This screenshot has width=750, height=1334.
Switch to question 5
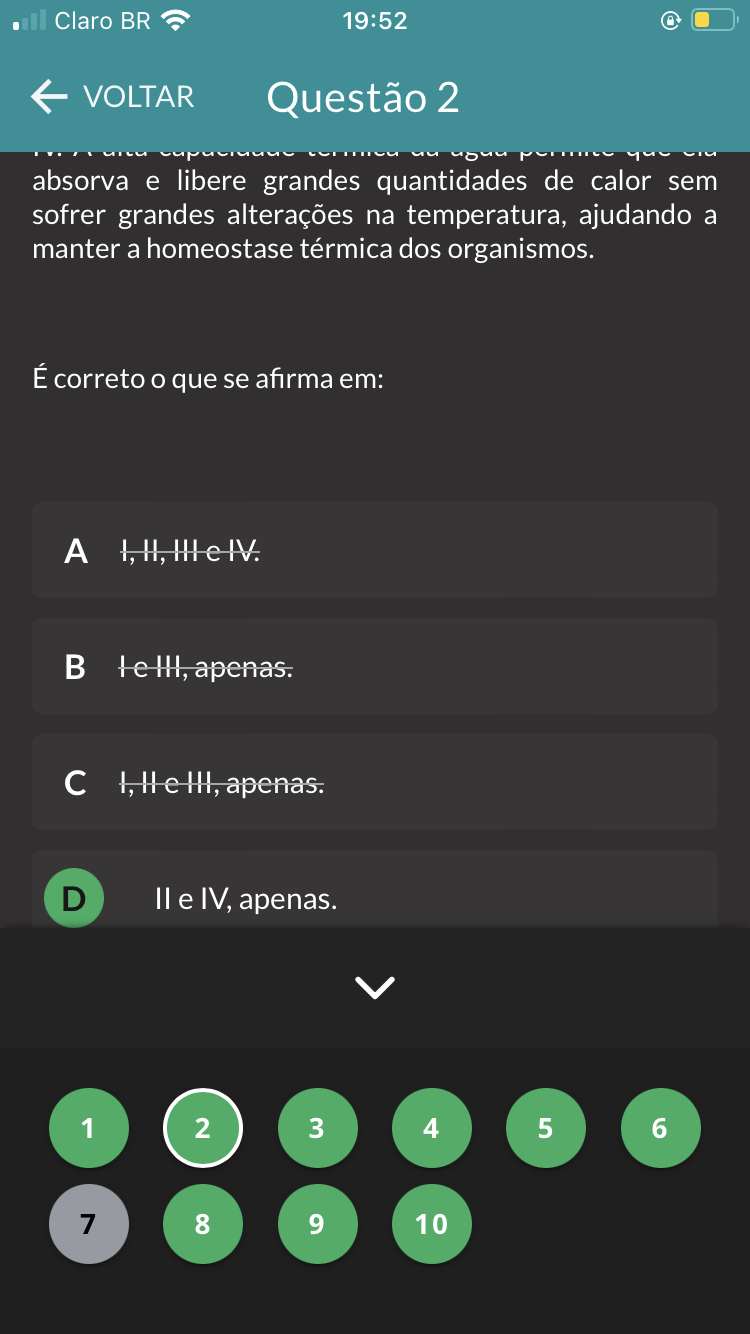click(x=546, y=1128)
